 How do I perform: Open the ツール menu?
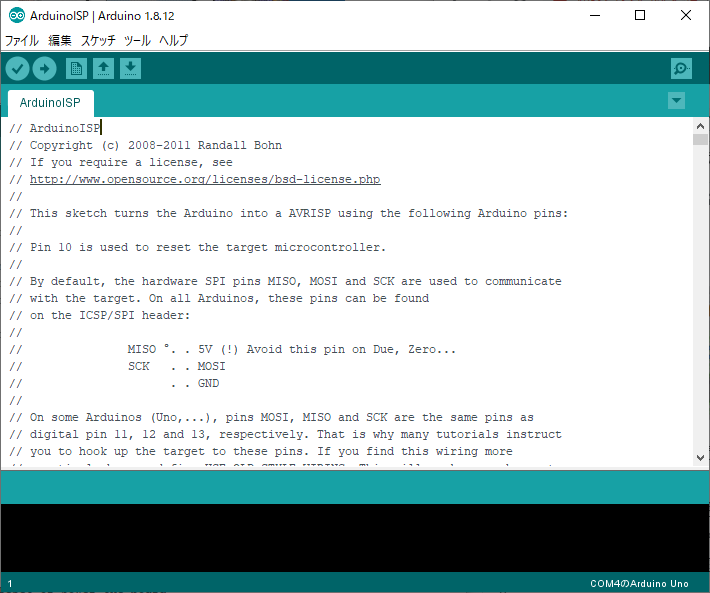coord(137,40)
